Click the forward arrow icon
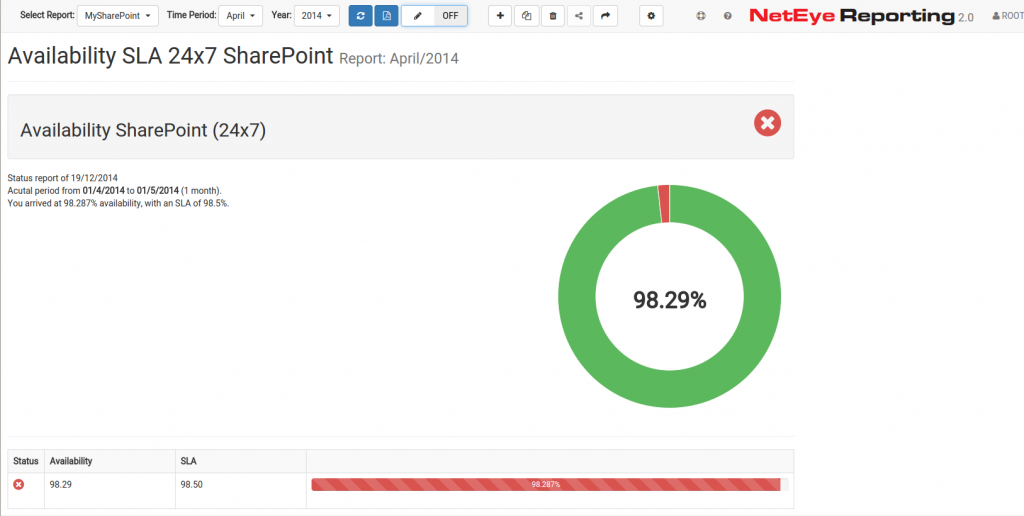Image resolution: width=1024 pixels, height=516 pixels. point(605,16)
